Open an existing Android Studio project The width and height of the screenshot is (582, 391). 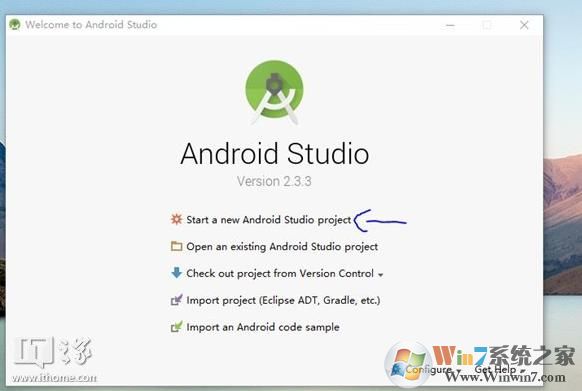282,247
